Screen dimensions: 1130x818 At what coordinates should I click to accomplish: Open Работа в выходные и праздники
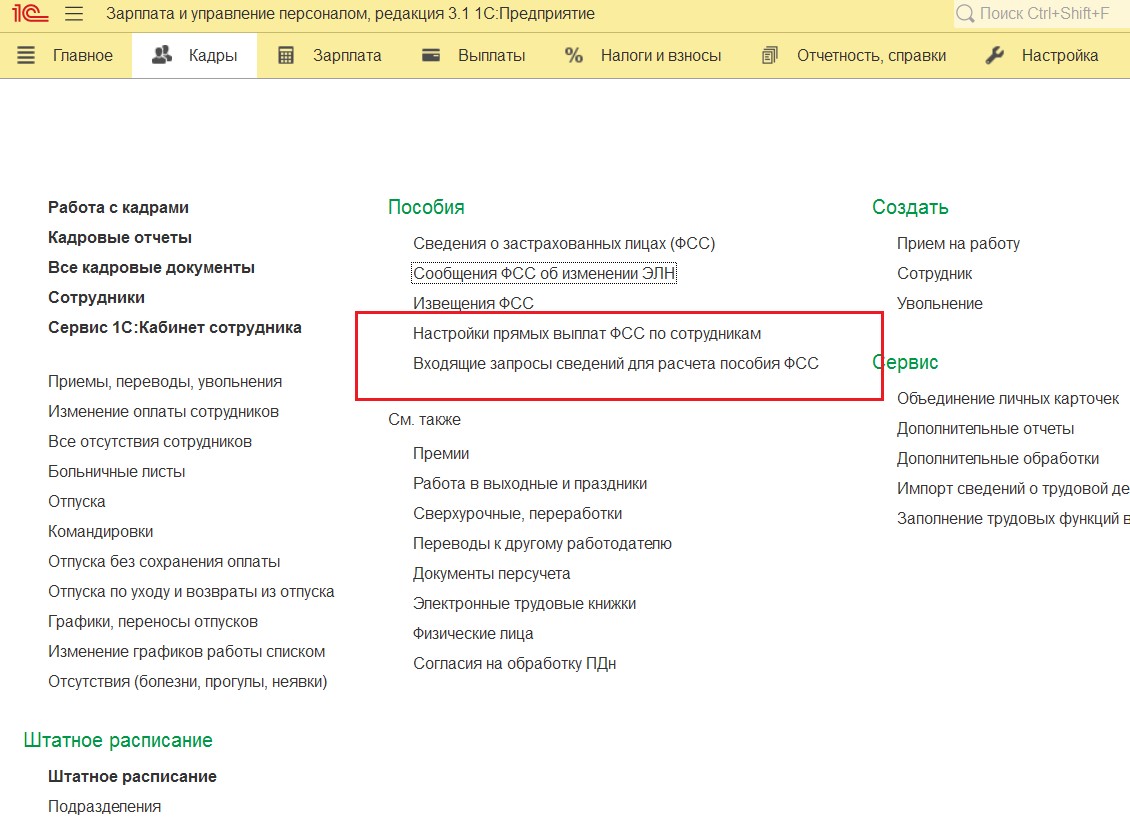click(530, 484)
